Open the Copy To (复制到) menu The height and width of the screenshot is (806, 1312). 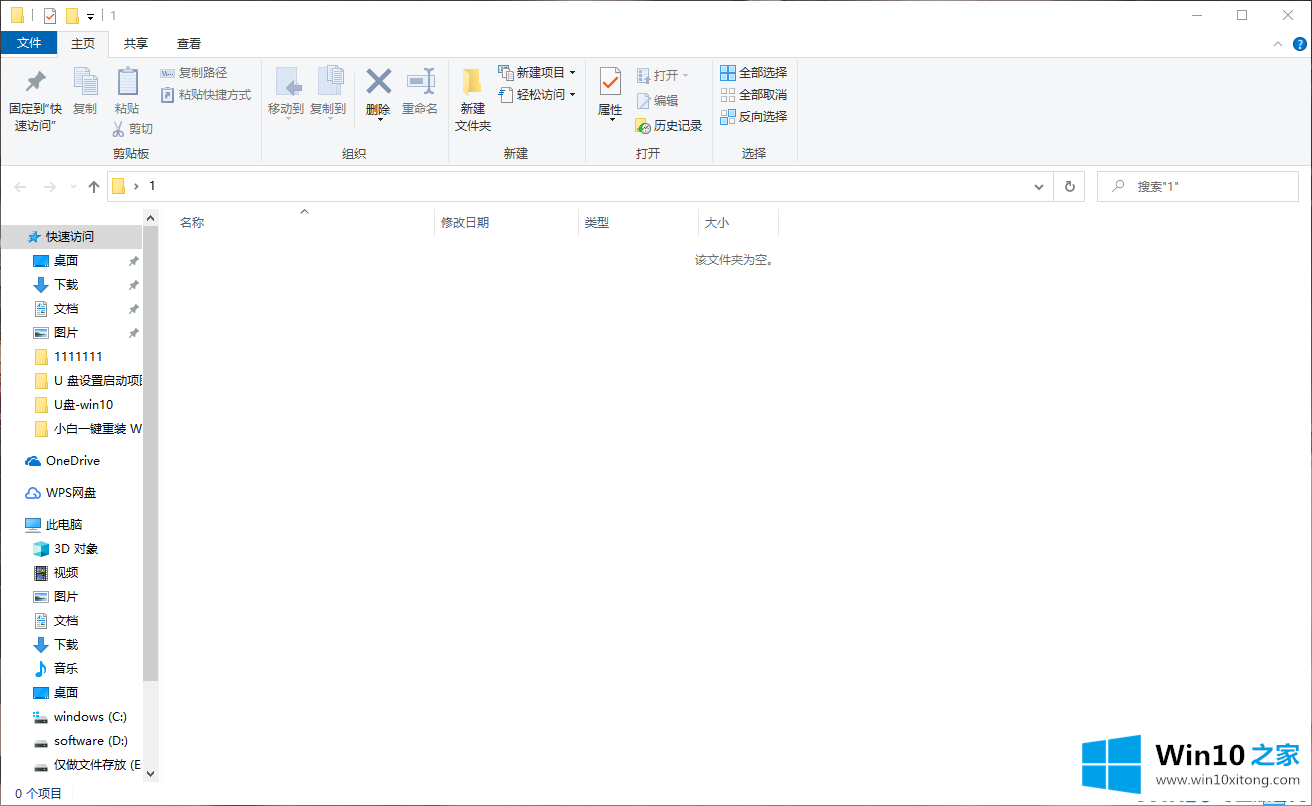pos(328,93)
